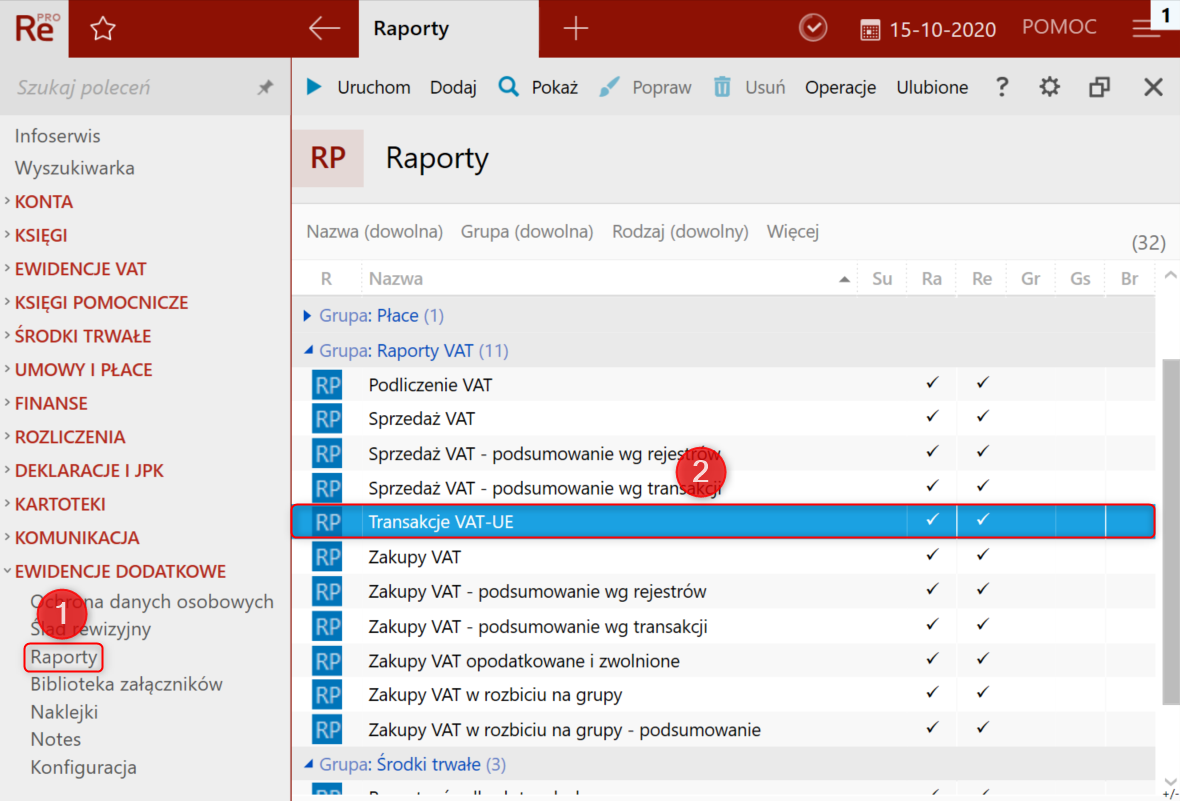The width and height of the screenshot is (1180, 801).
Task: Toggle Ra checkmark for Podliczenie VAT
Action: pos(932,384)
